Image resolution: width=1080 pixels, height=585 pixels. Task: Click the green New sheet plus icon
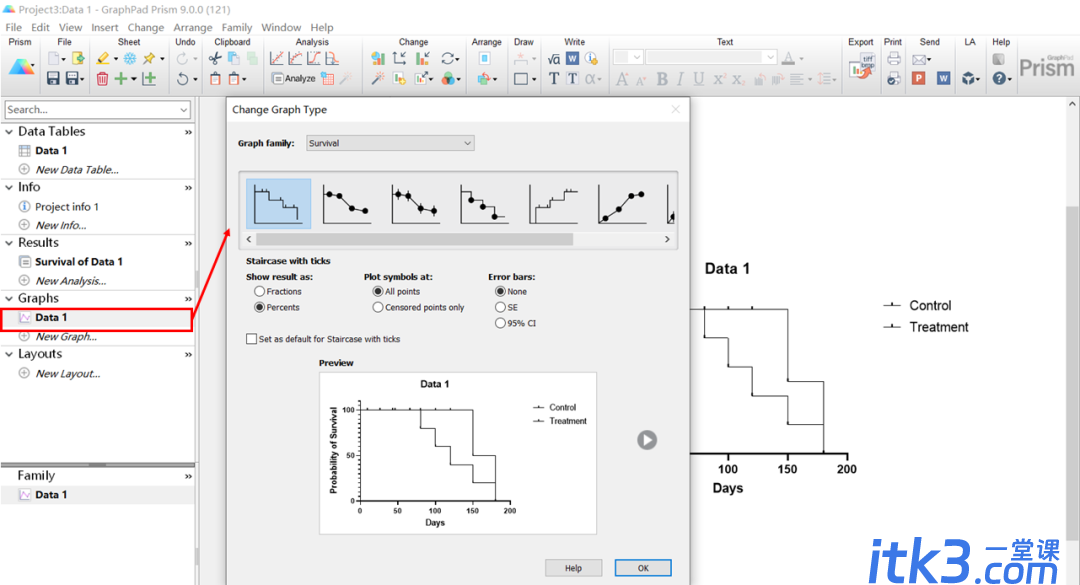(121, 79)
